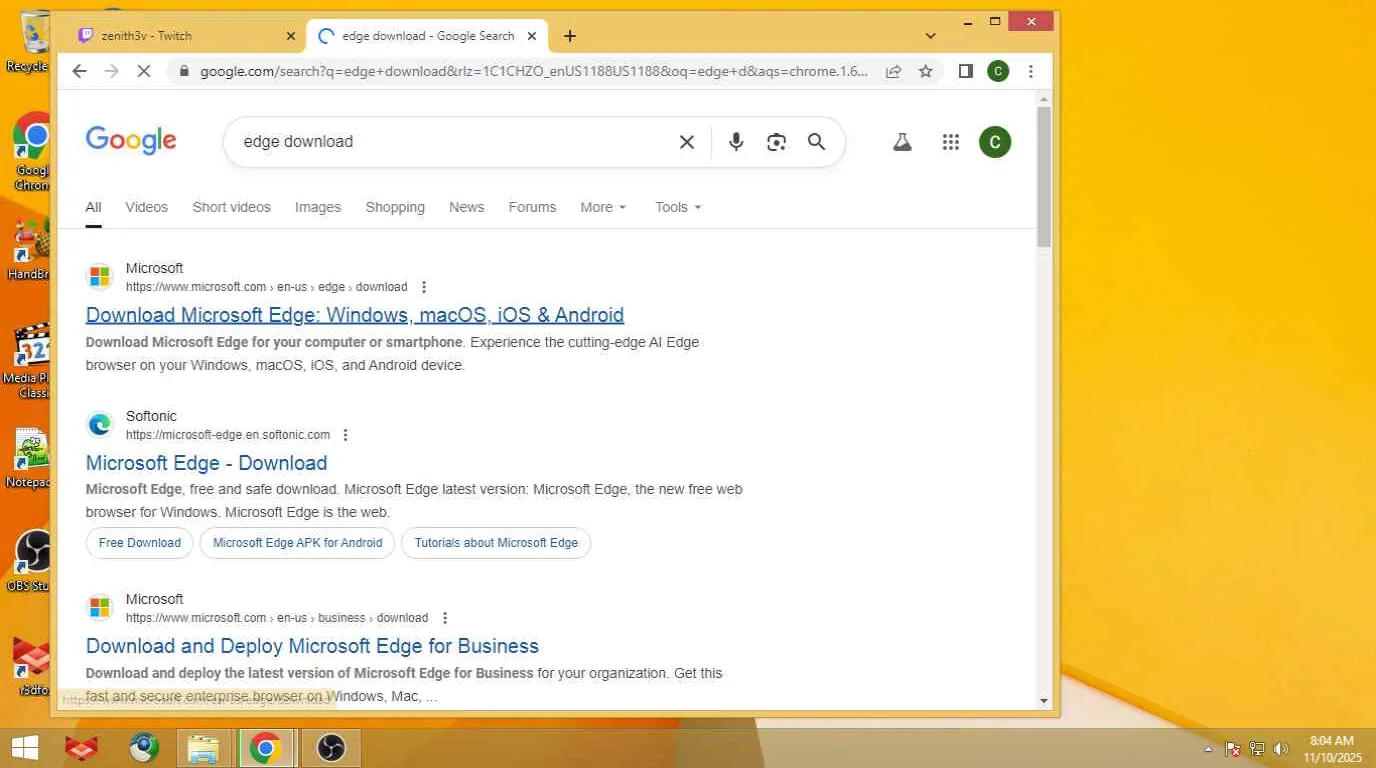This screenshot has width=1376, height=768.
Task: Open the Google apps grid
Action: (x=951, y=142)
